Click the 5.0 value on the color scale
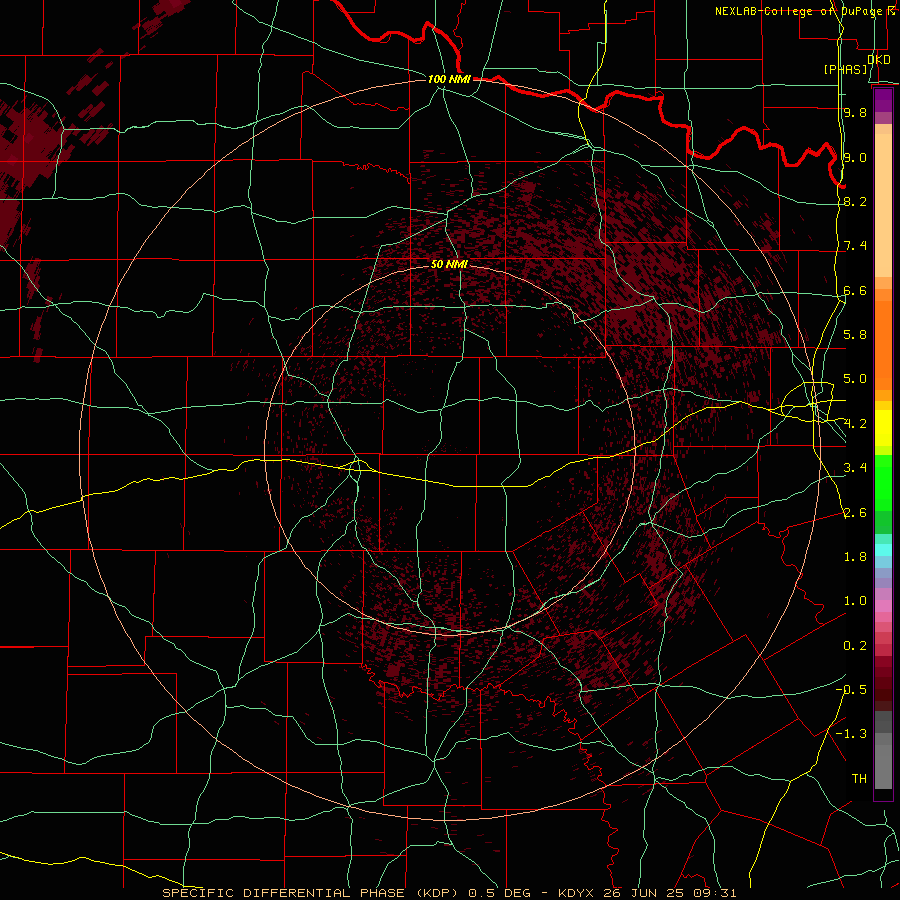 (x=855, y=379)
